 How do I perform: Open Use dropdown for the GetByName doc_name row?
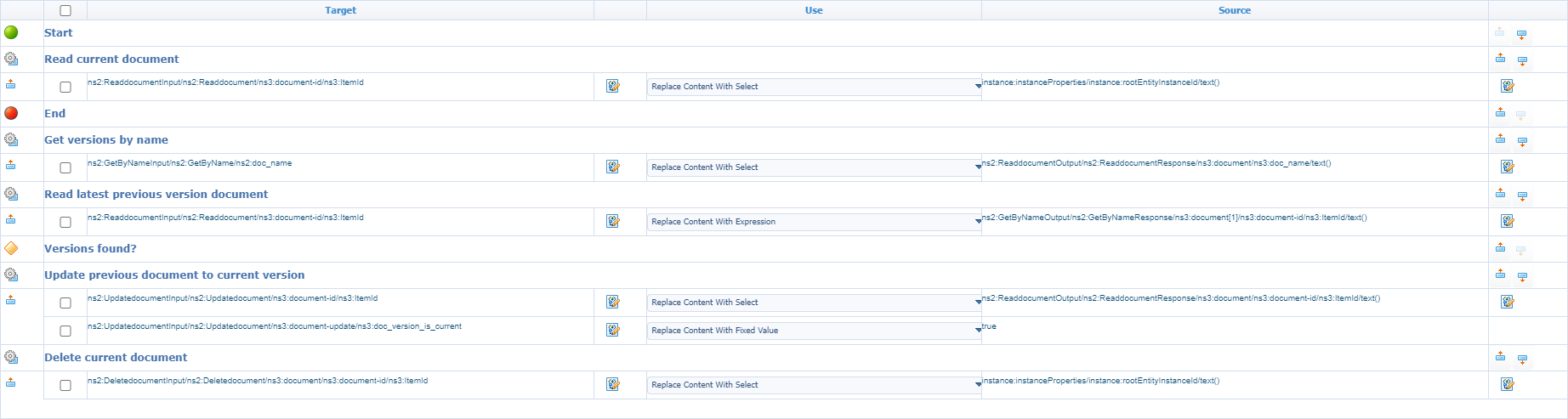814,167
